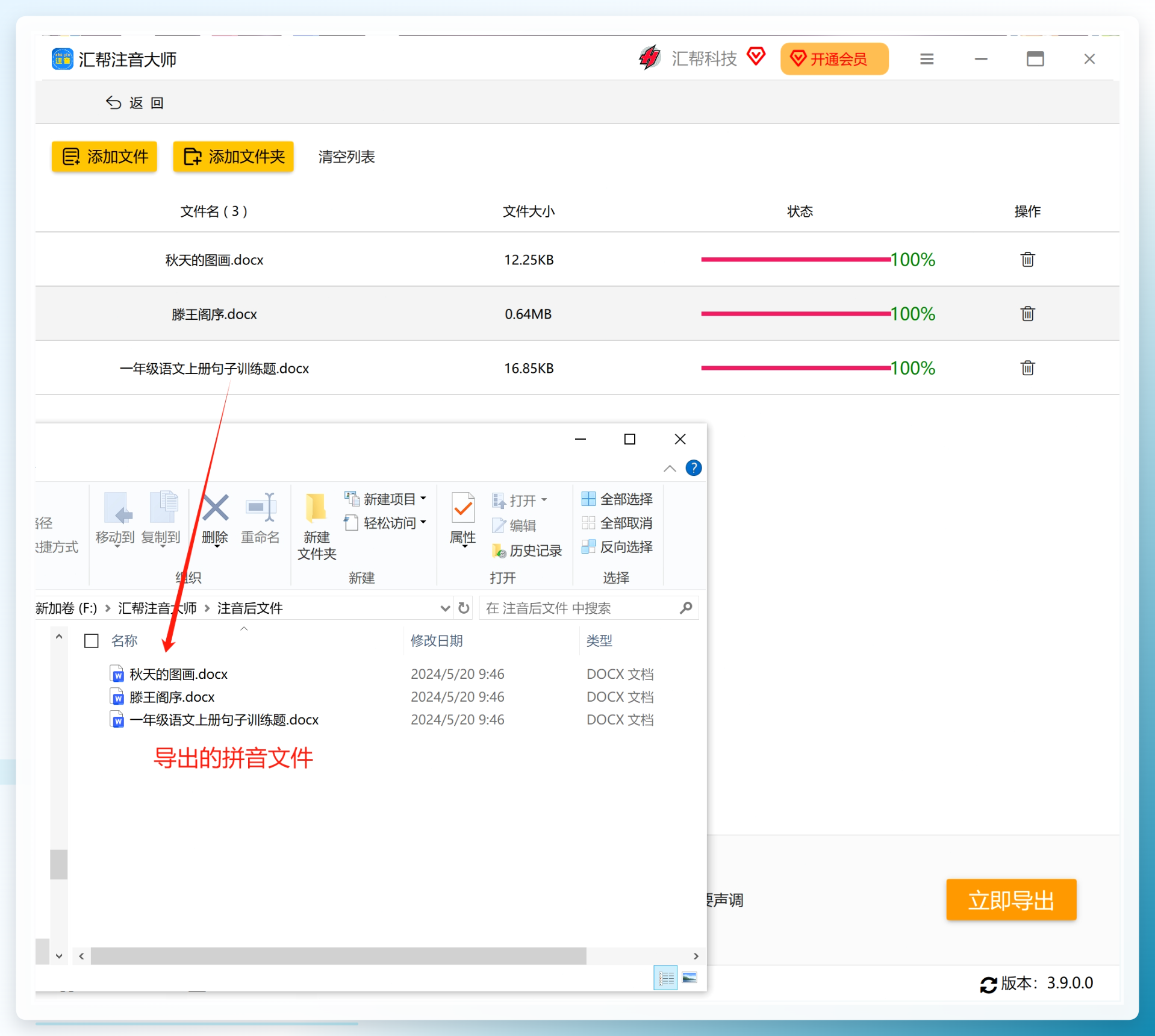Click the 汇帮科技 red lightning logo
Viewport: 1155px width, 1036px height.
pos(650,58)
